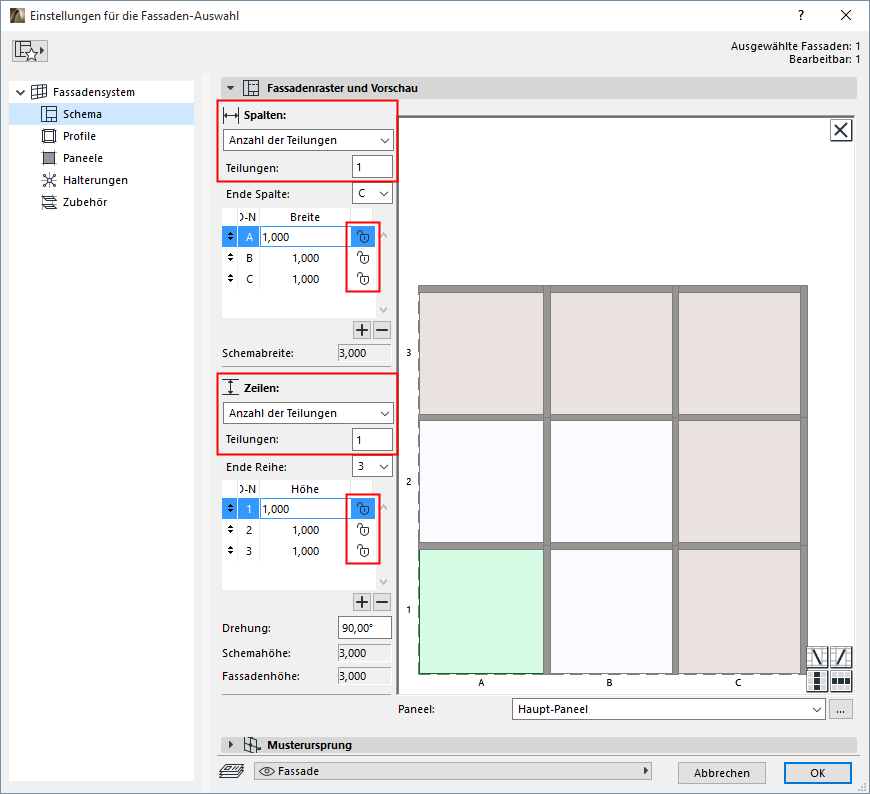This screenshot has width=870, height=794.
Task: Select the preview panel at column B row 2
Action: 611,481
